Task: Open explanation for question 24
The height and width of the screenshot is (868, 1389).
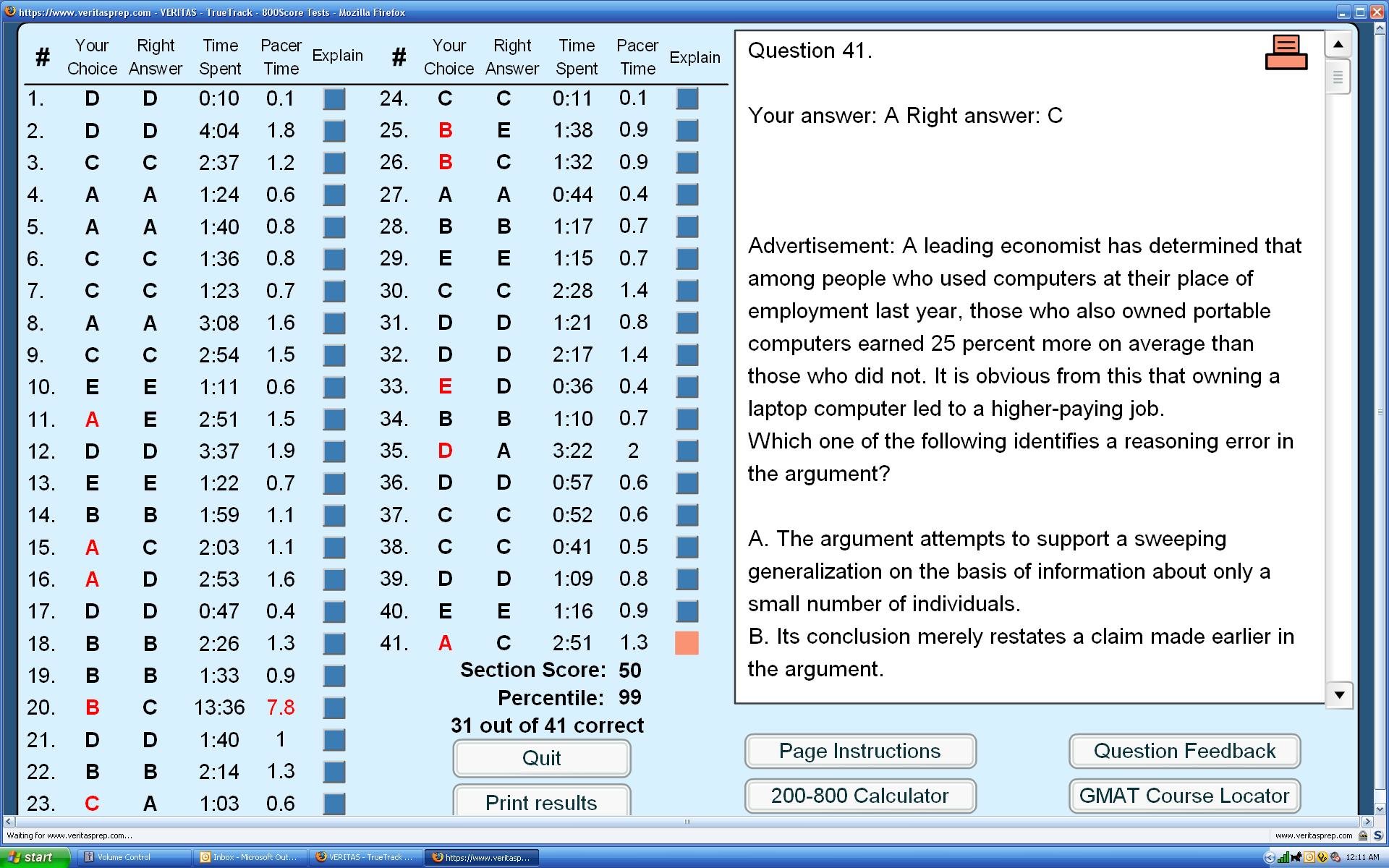Action: pos(687,98)
